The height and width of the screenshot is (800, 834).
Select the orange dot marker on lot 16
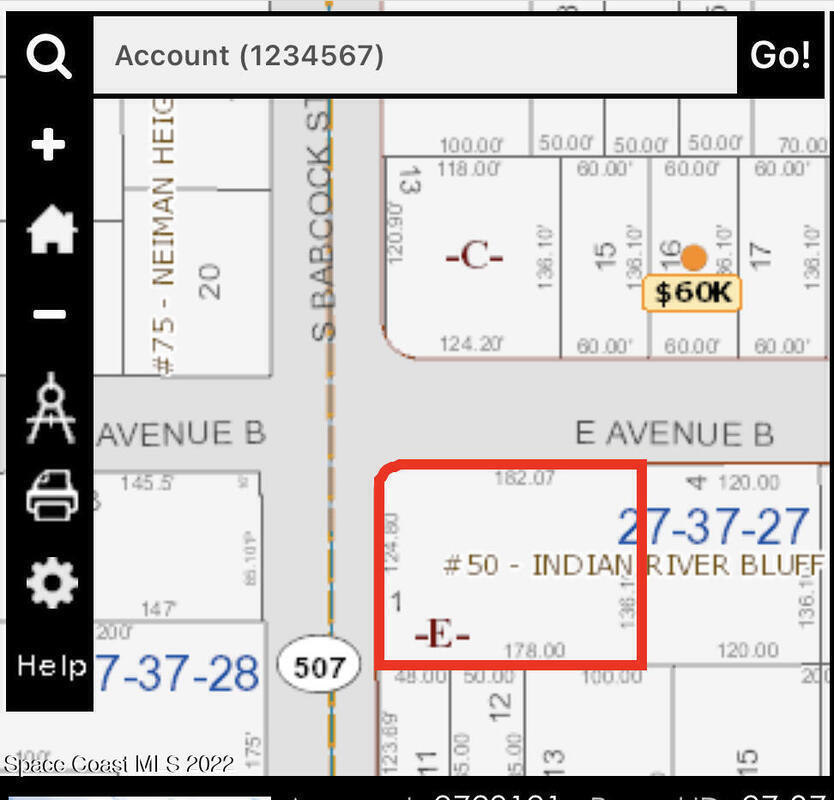[x=693, y=258]
